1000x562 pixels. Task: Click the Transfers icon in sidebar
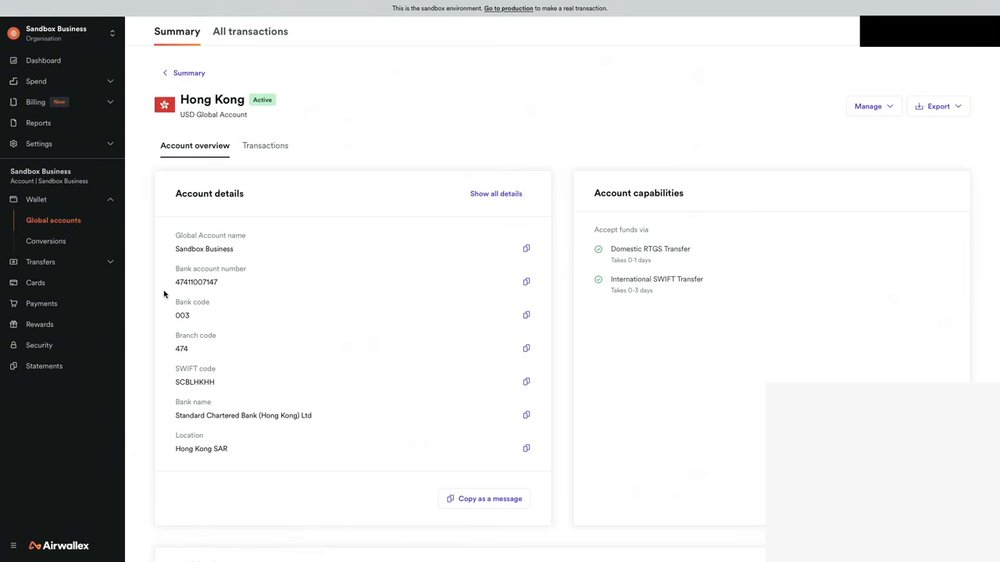[x=13, y=262]
